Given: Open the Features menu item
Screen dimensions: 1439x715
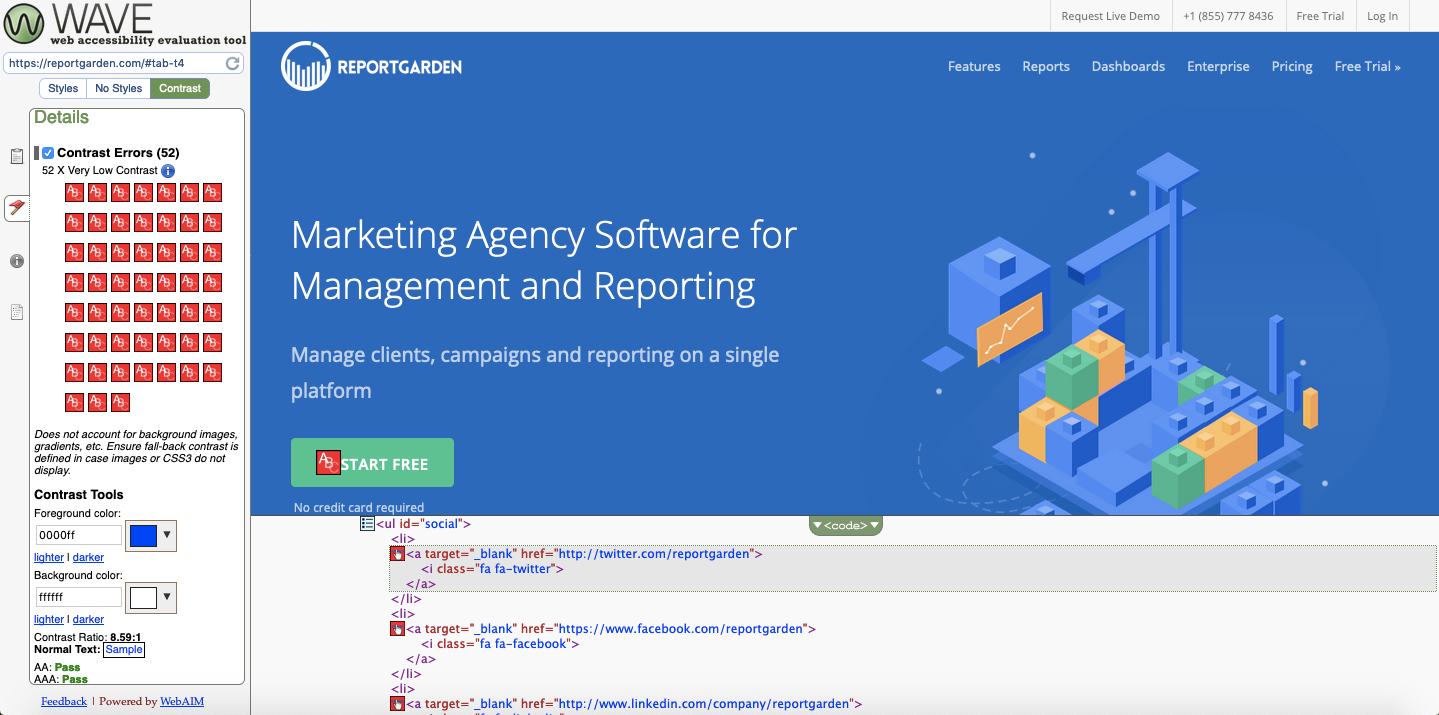Looking at the screenshot, I should click(x=974, y=66).
